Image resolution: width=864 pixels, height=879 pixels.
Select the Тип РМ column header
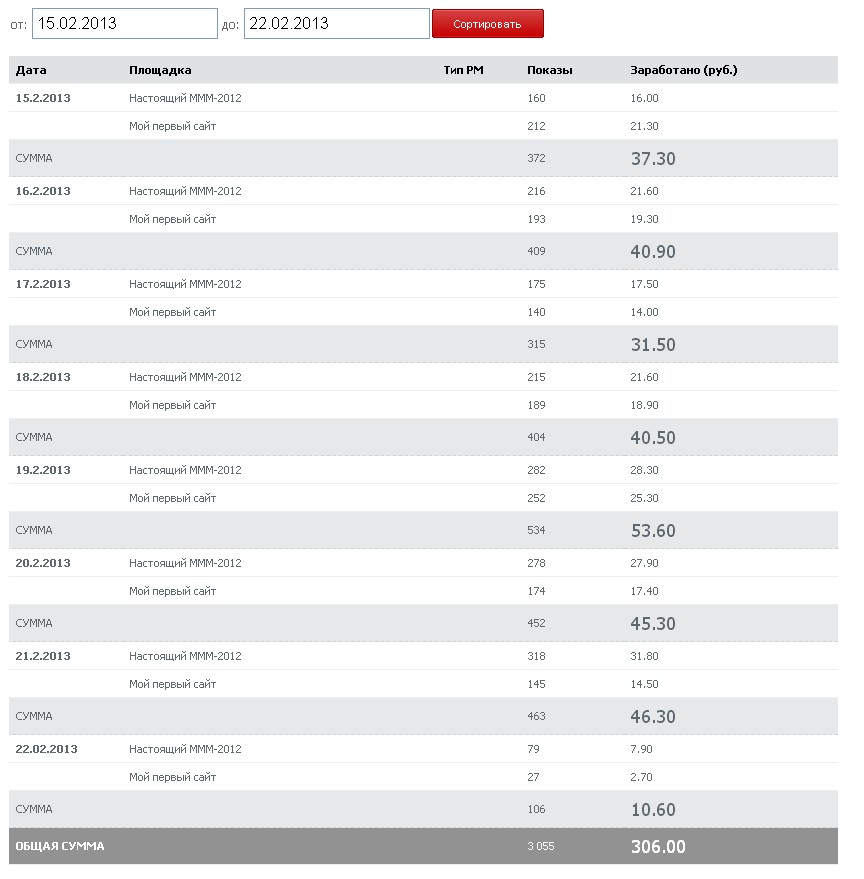click(464, 70)
